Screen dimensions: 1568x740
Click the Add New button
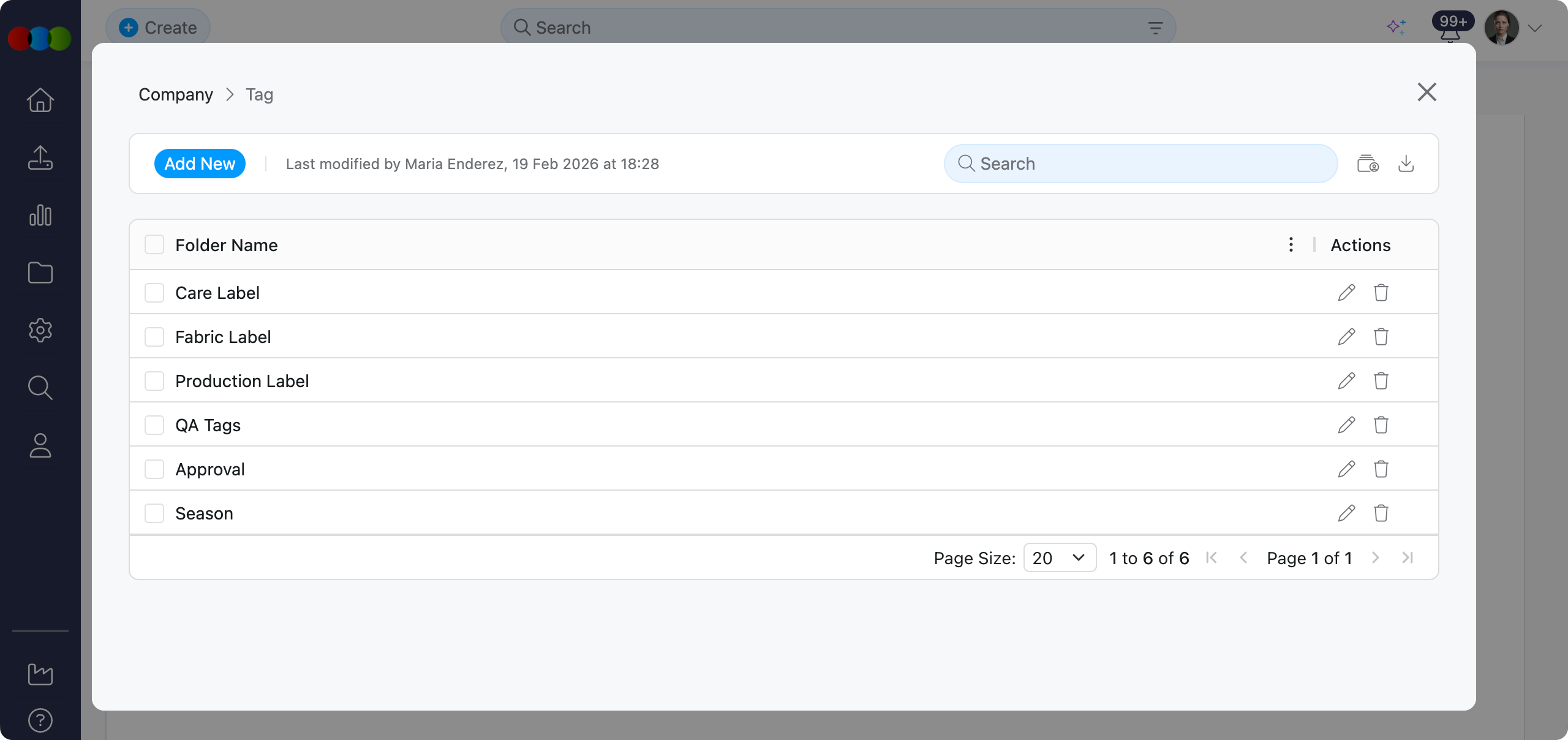pos(200,164)
